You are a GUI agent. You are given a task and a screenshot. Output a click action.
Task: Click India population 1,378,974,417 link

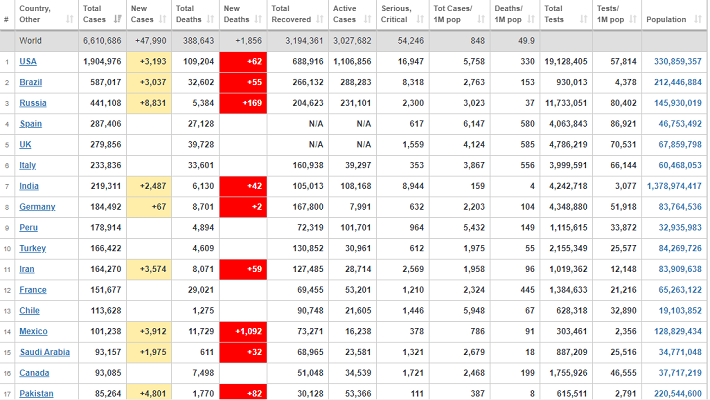[x=674, y=186]
